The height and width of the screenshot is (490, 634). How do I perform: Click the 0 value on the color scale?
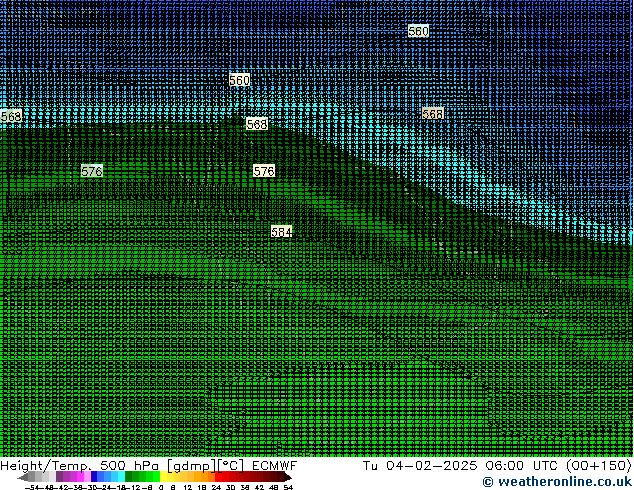coord(161,487)
